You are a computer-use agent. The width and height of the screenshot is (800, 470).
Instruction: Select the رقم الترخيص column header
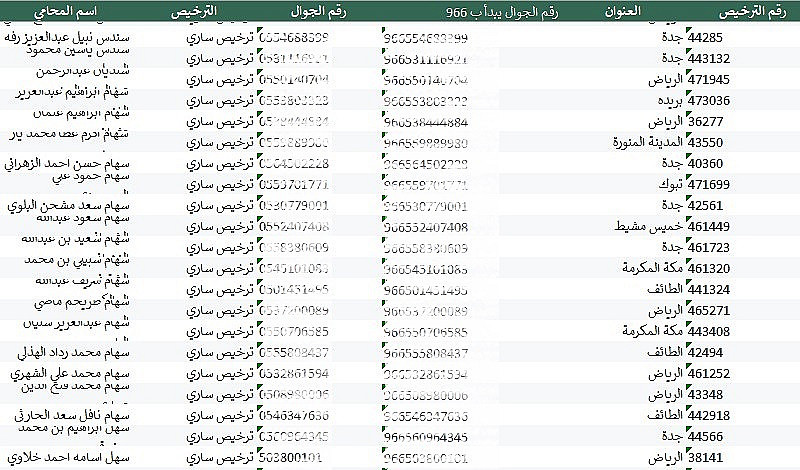click(752, 12)
